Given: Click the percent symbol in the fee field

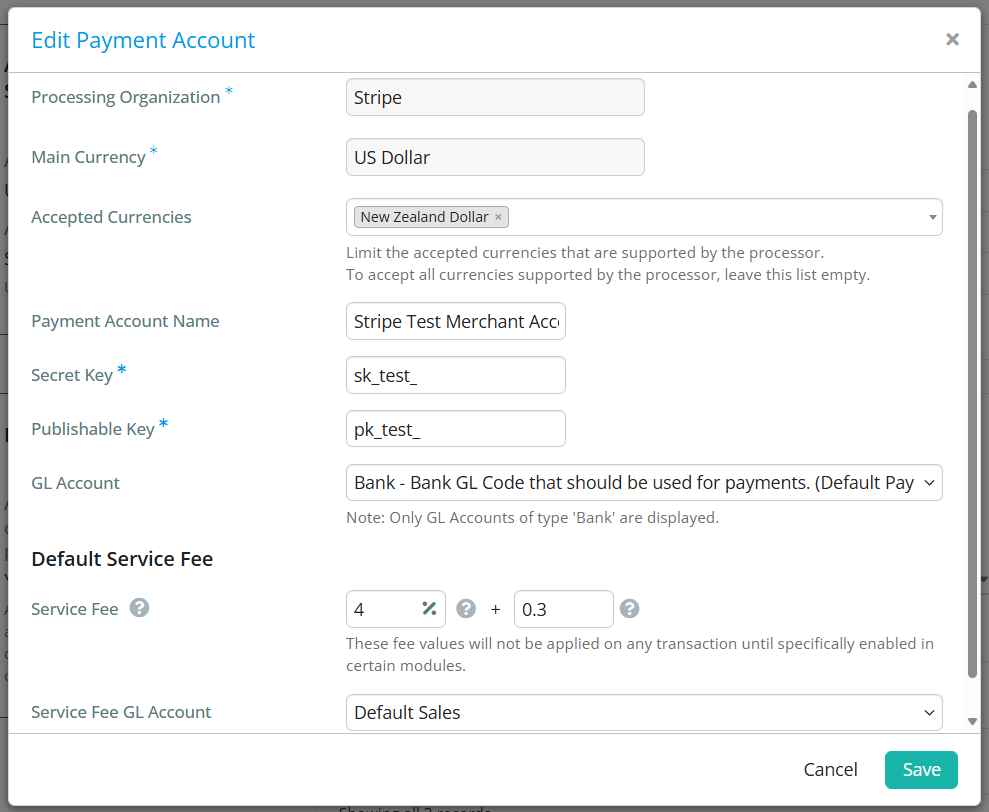Looking at the screenshot, I should coord(430,609).
